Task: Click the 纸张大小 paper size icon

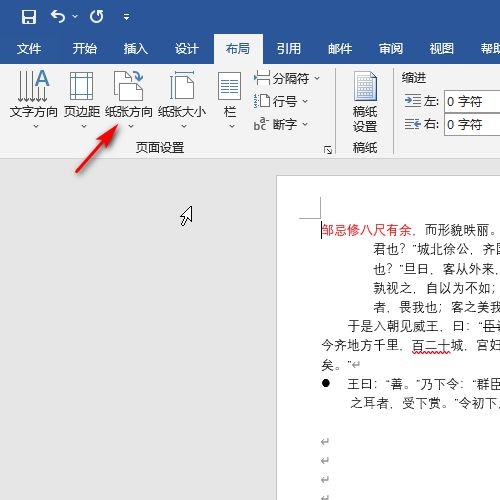Action: click(182, 86)
